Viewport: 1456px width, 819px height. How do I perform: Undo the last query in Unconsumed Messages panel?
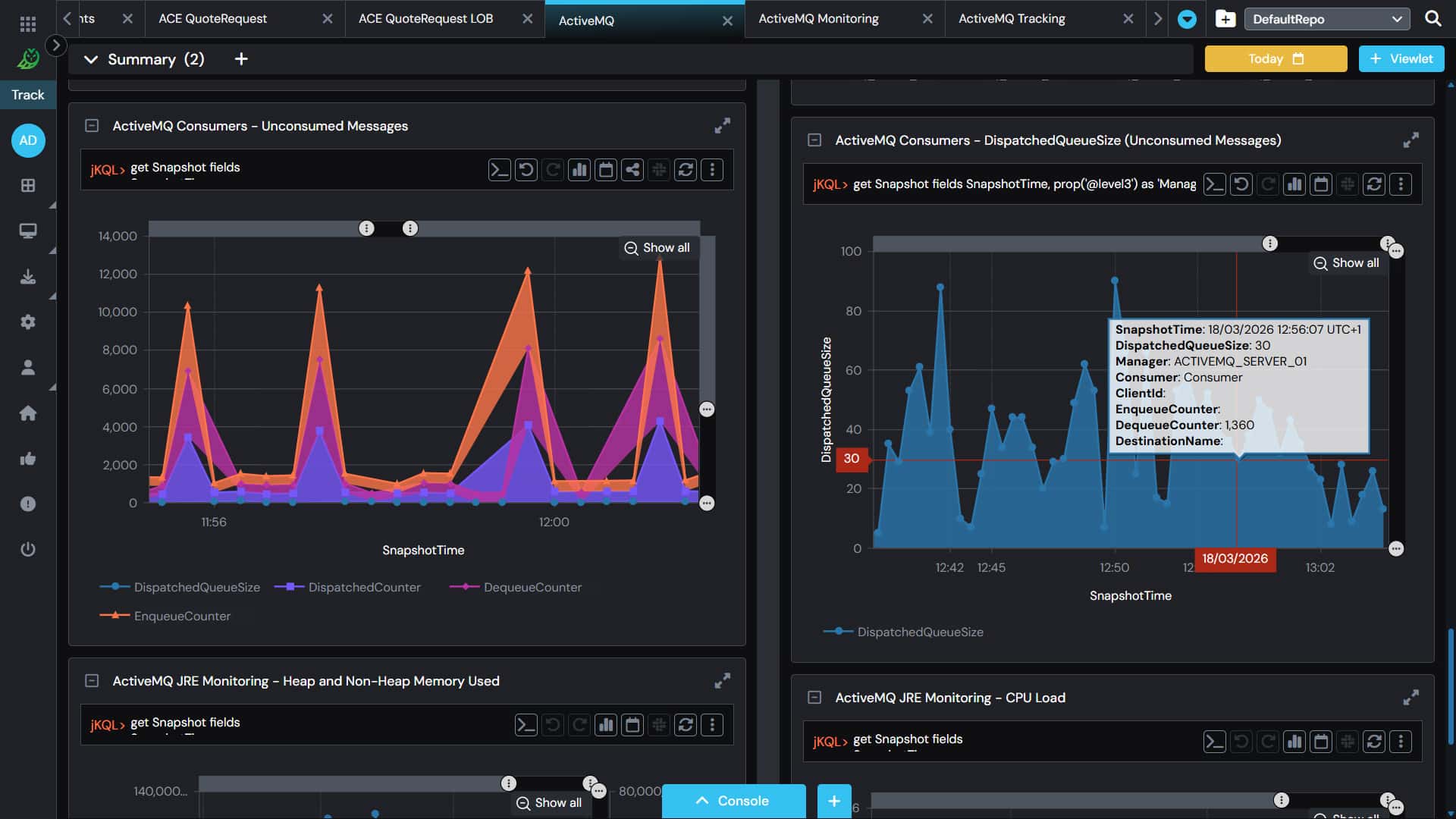527,170
